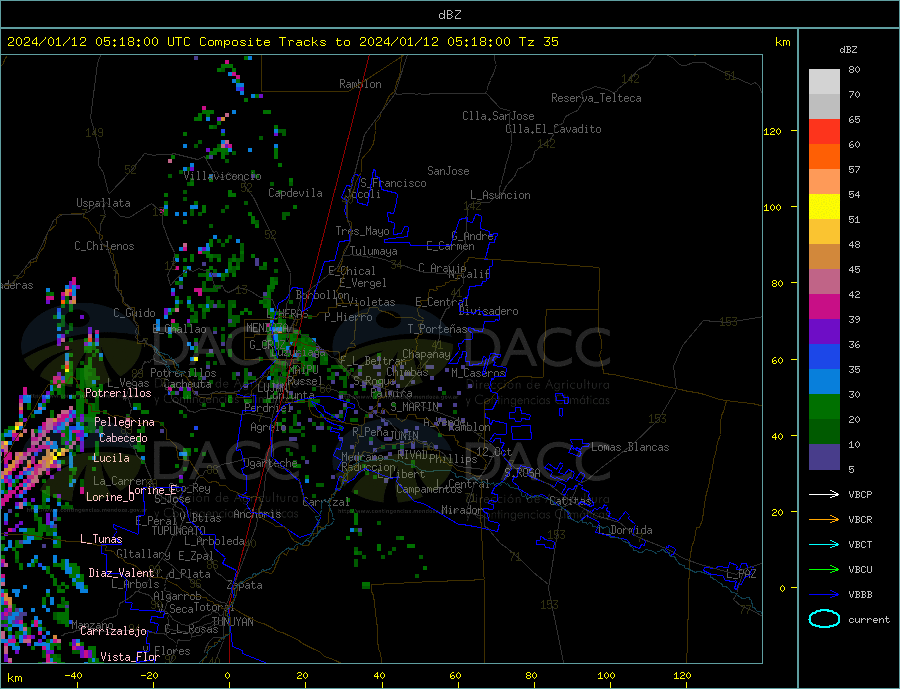Click the 'Mirador' map label
900x689 pixels.
point(461,510)
